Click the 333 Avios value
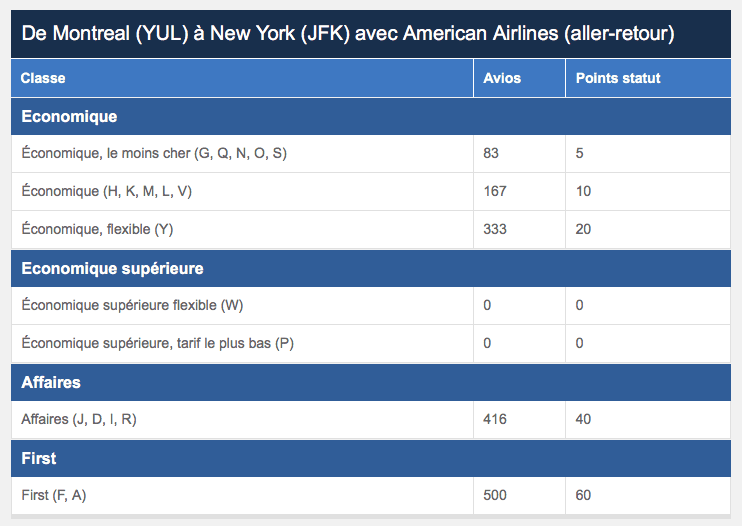This screenshot has height=526, width=742. pyautogui.click(x=495, y=230)
